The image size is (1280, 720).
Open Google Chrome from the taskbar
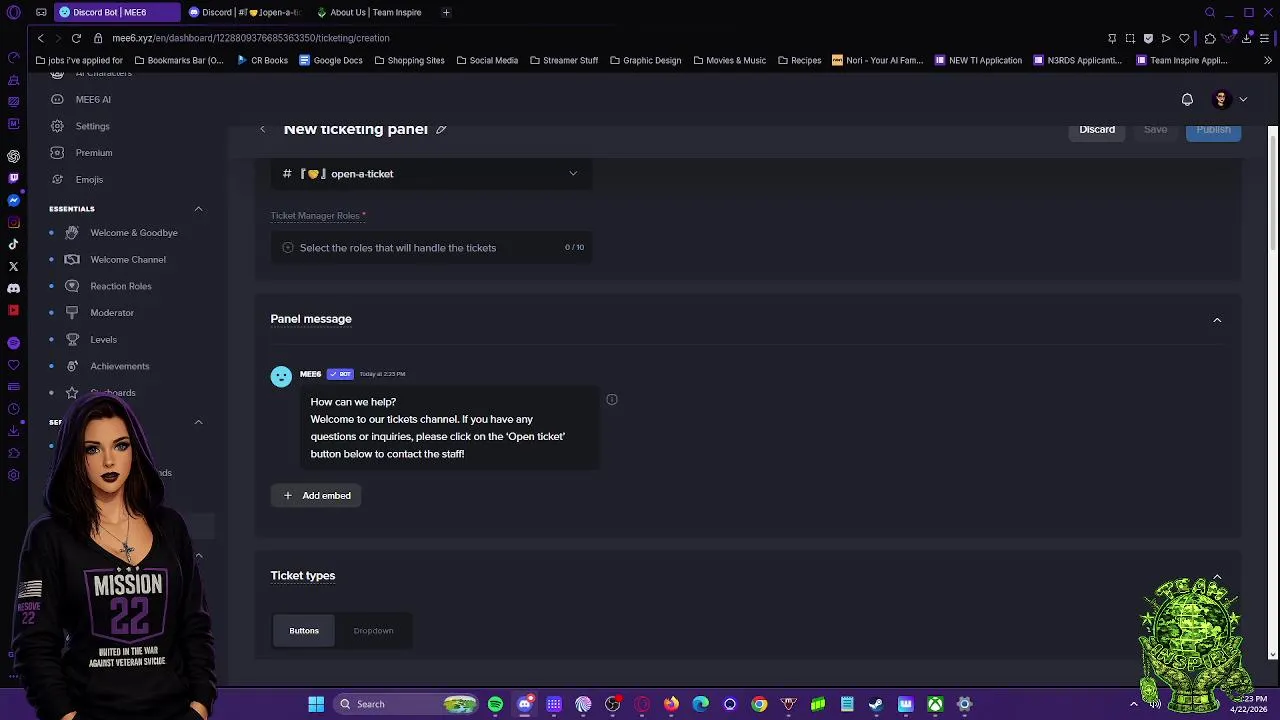(x=759, y=704)
